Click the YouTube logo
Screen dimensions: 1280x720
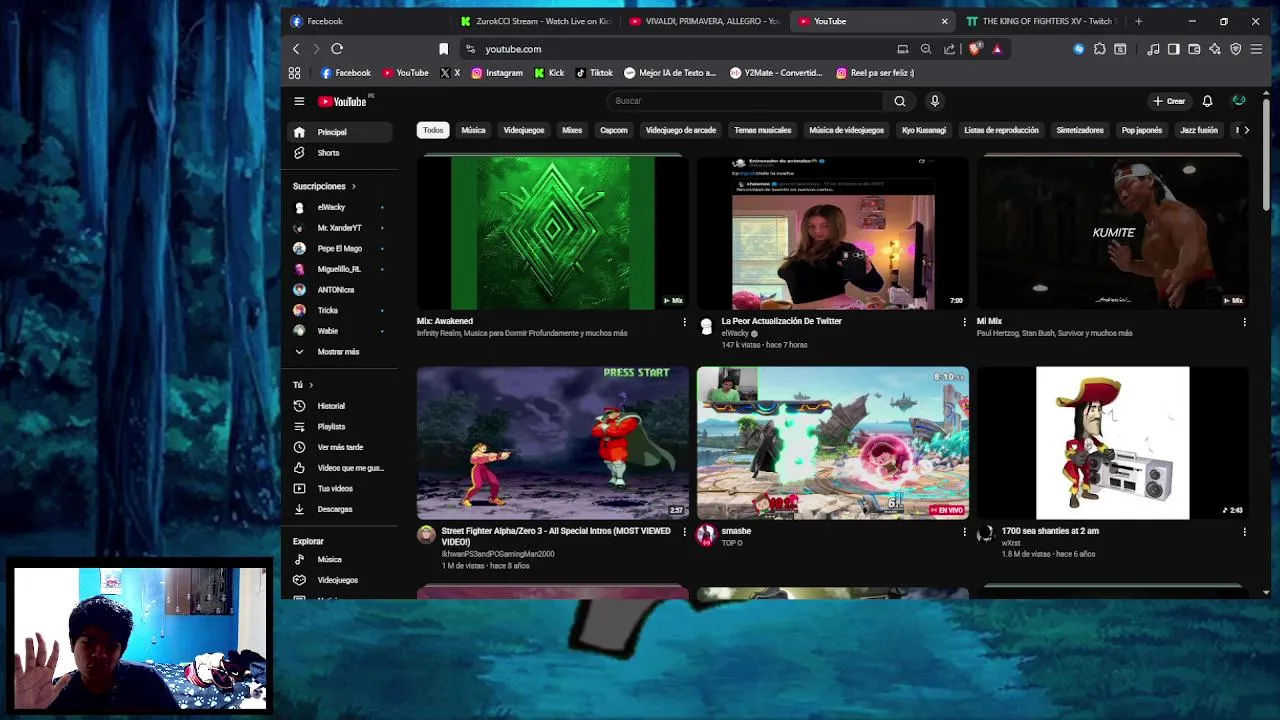pos(343,101)
